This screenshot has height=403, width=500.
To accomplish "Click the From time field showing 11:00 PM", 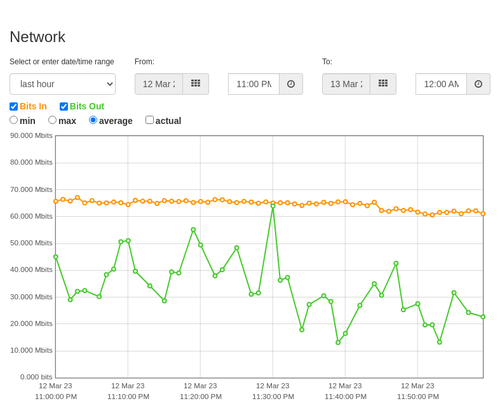I will [x=254, y=84].
